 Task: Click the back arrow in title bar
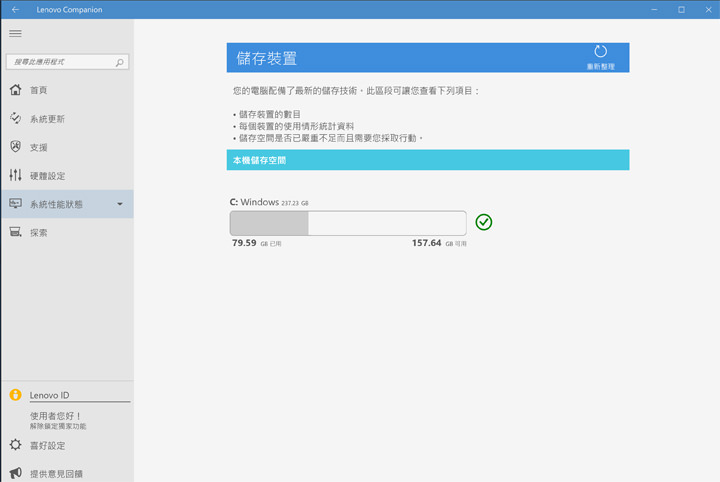point(14,9)
